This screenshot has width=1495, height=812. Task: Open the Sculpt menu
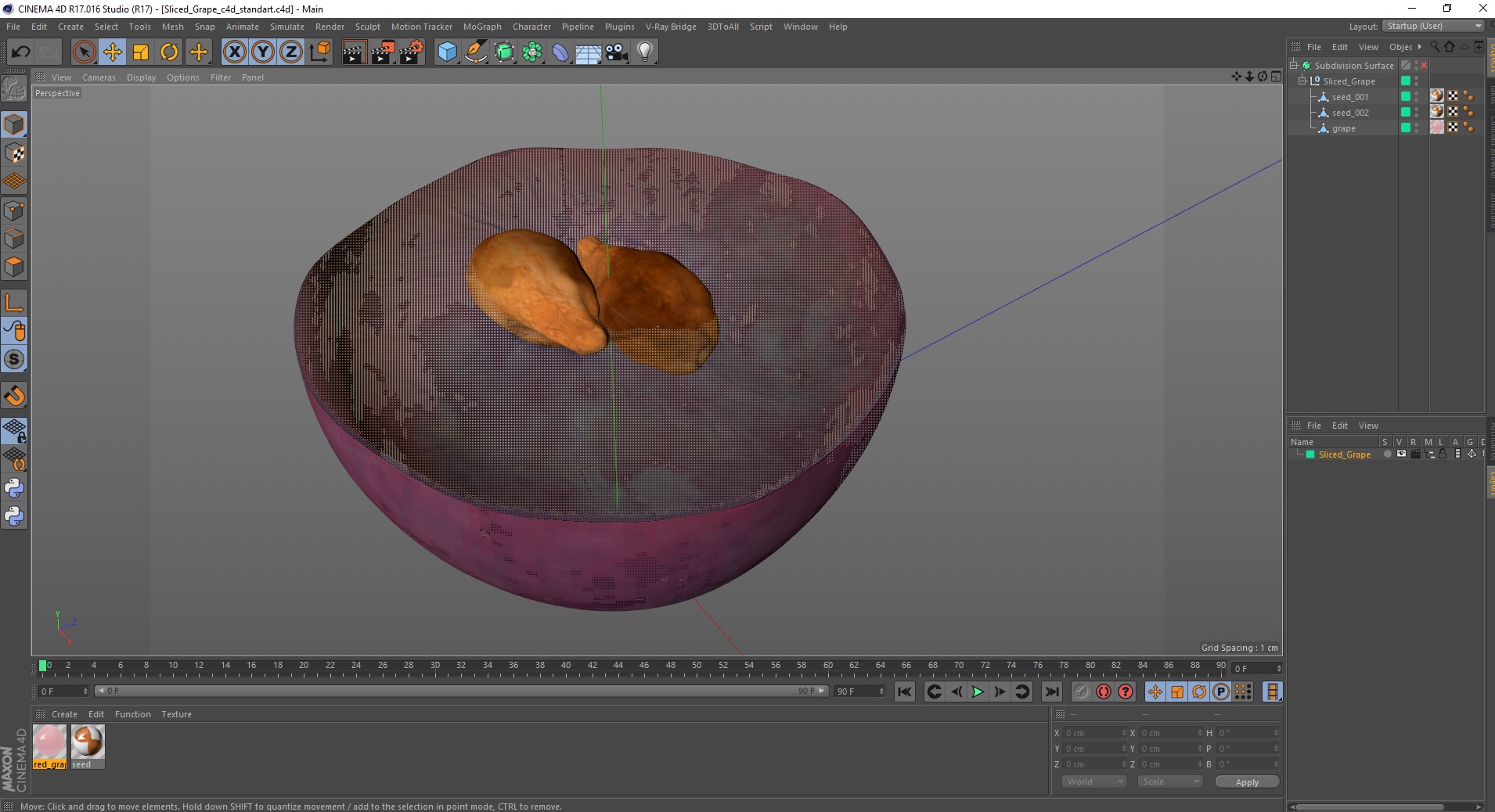[x=367, y=27]
